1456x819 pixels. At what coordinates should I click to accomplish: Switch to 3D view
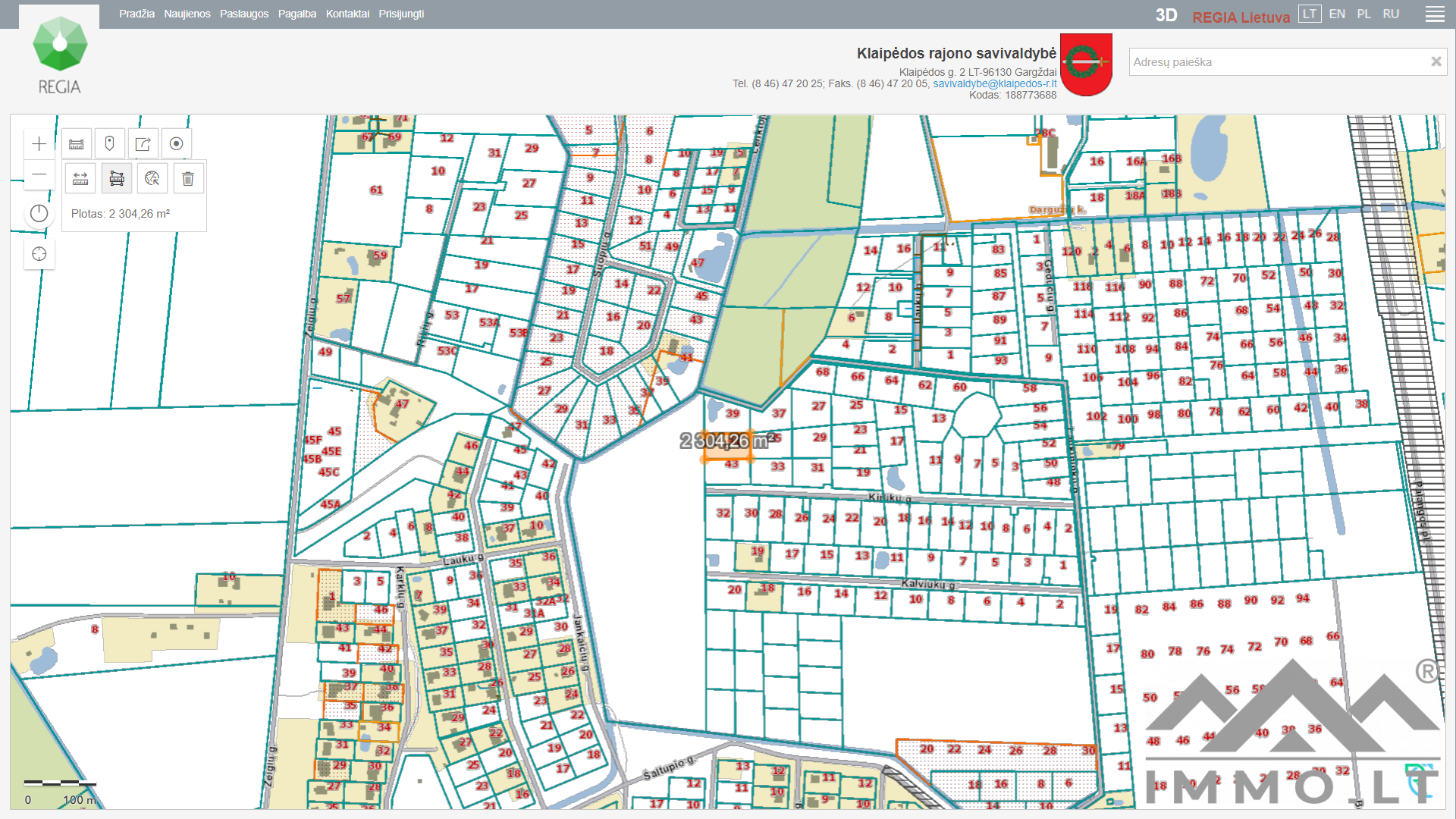point(1166,15)
